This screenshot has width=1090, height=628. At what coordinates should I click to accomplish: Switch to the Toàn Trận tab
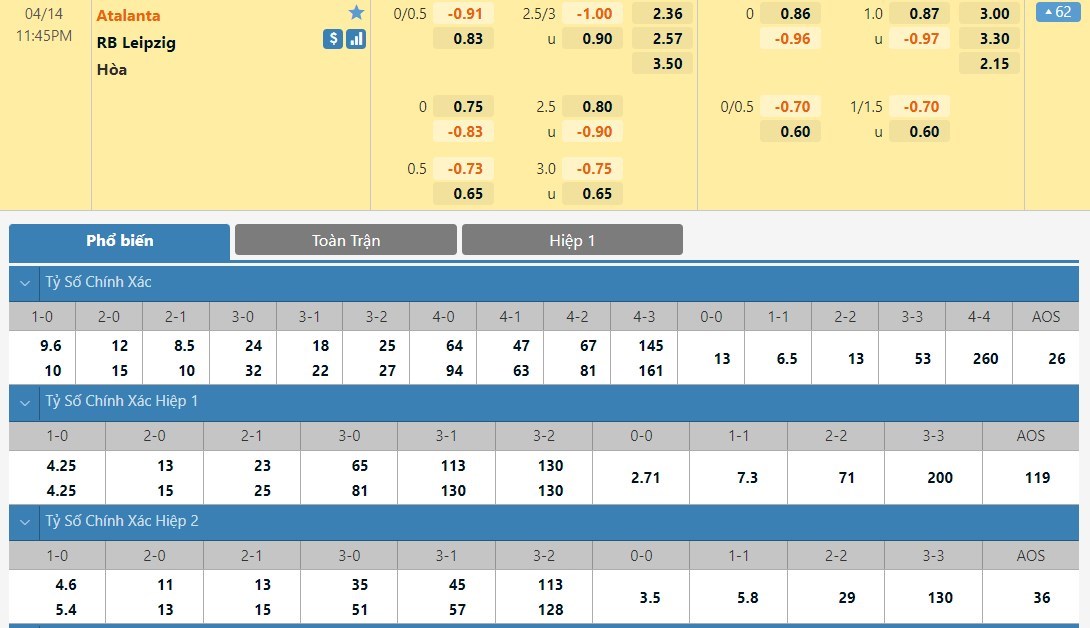(346, 240)
